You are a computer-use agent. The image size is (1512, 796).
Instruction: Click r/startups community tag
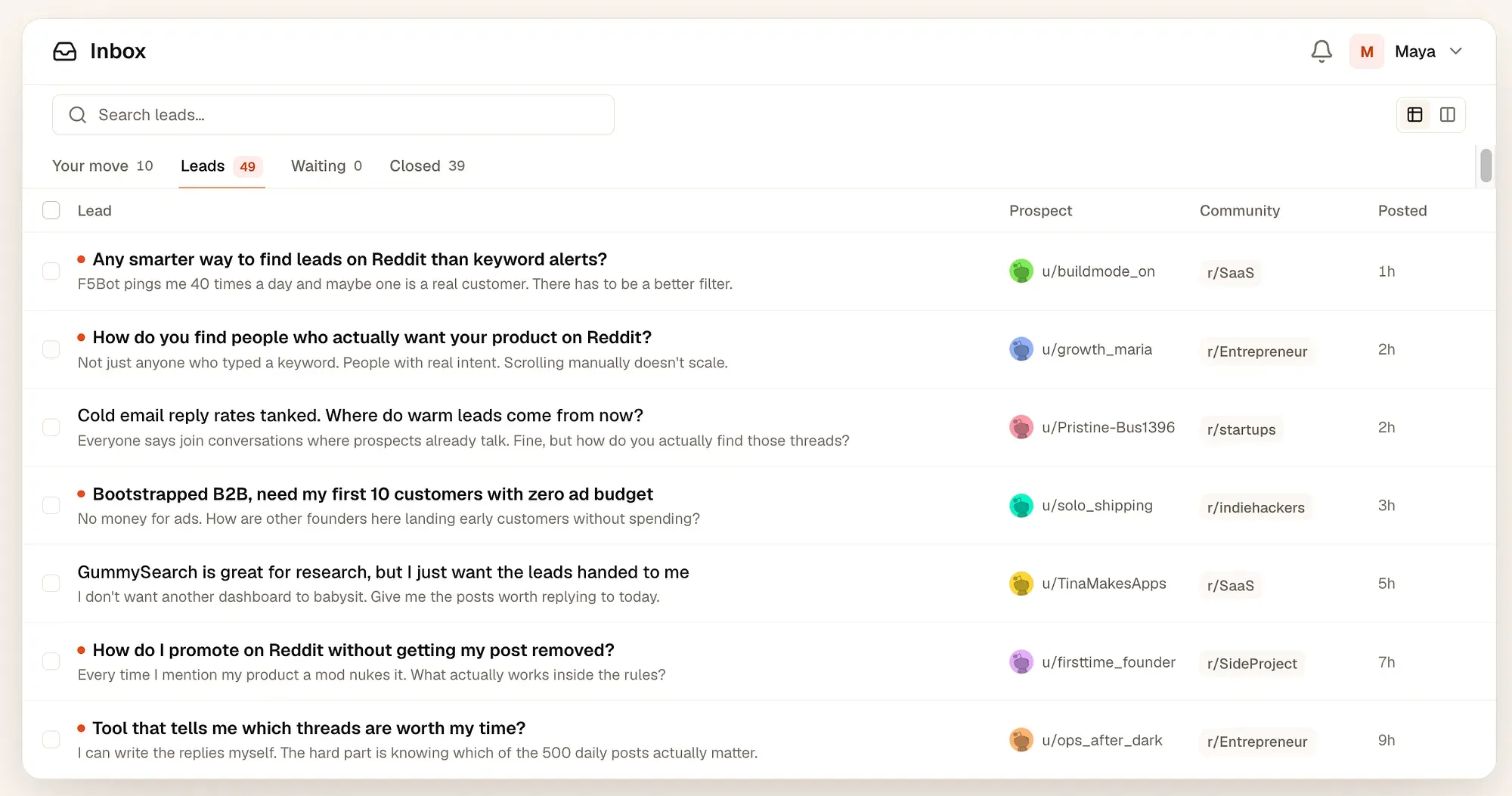point(1241,429)
